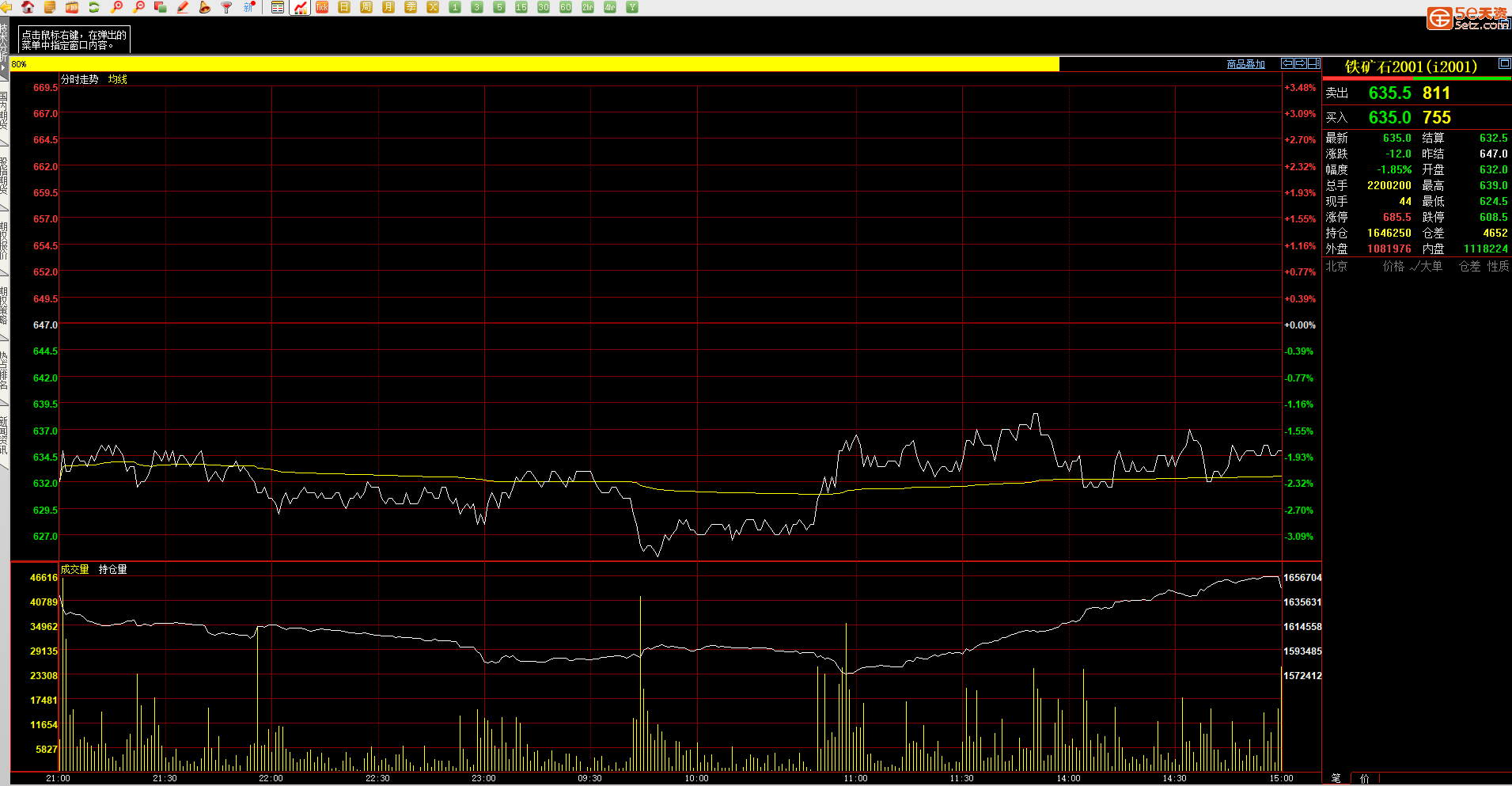Click the 持仓量 indicator label
This screenshot has width=1512, height=786.
pos(112,569)
